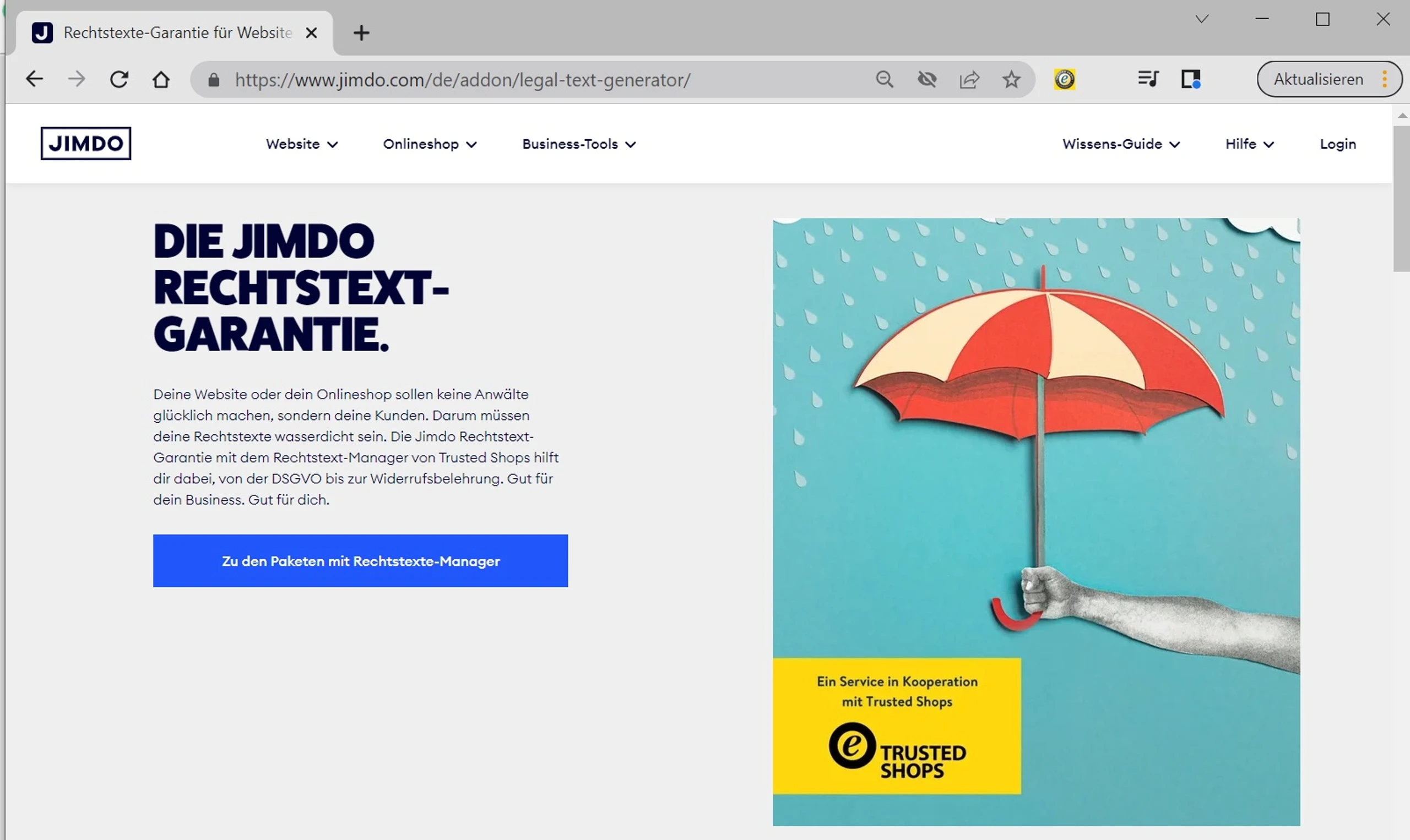Expand the Onlineshop navigation dropdown
Viewport: 1410px width, 840px height.
coord(430,144)
